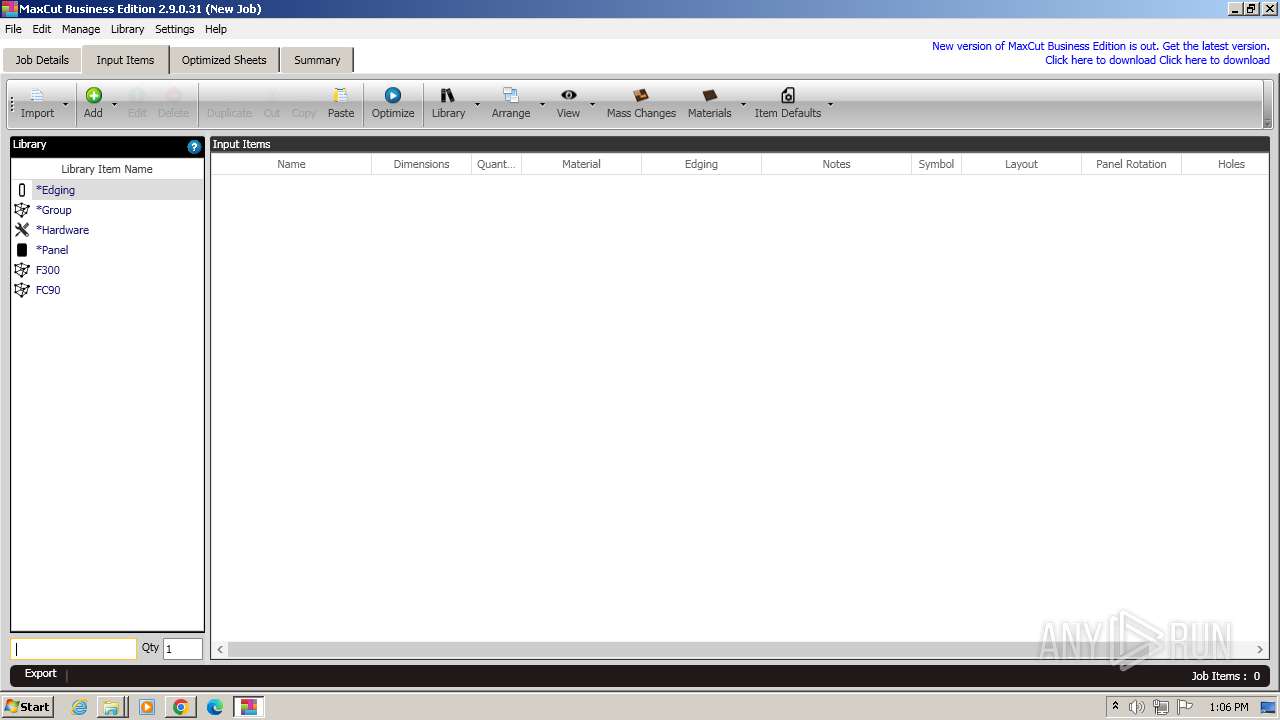The width and height of the screenshot is (1280, 720).
Task: Switch to Optimized Sheets tab
Action: 224,60
